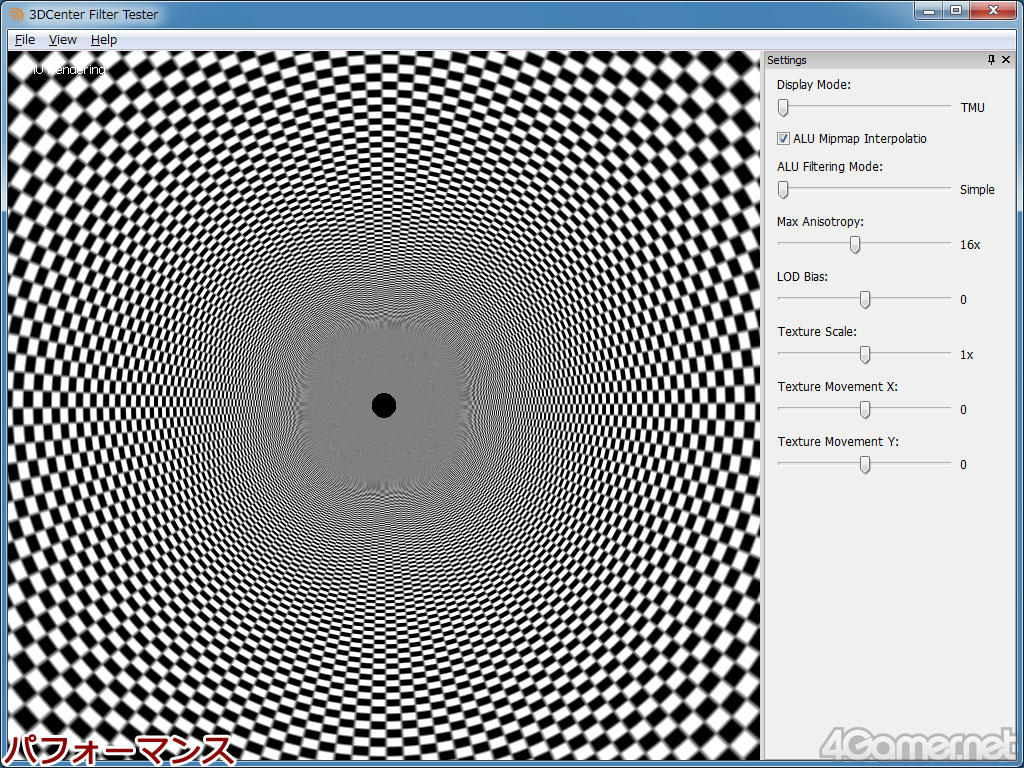This screenshot has height=768, width=1024.
Task: Click the 'Simple' filtering mode value
Action: (977, 189)
